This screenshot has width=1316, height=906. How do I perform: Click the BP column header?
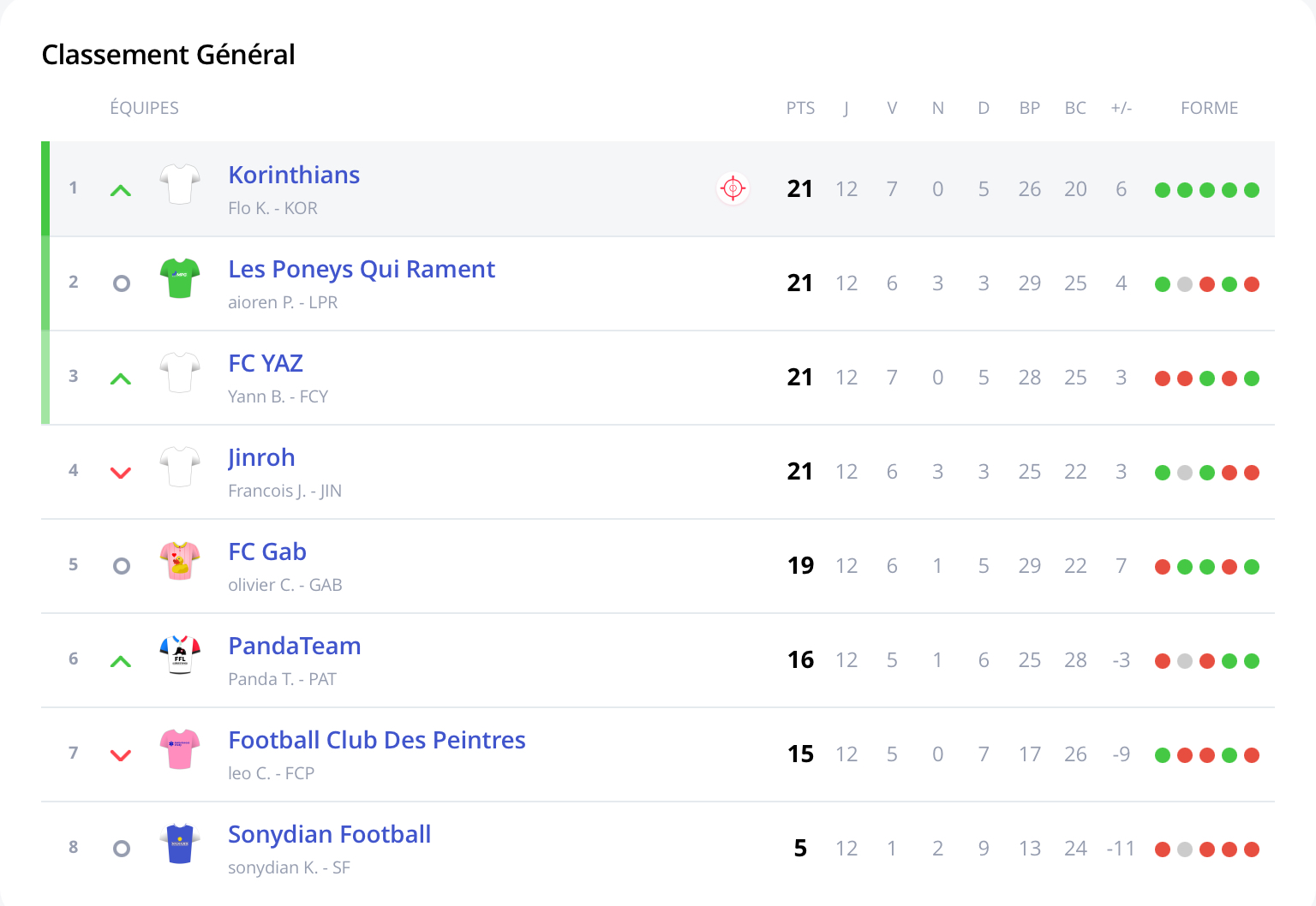coord(1029,108)
